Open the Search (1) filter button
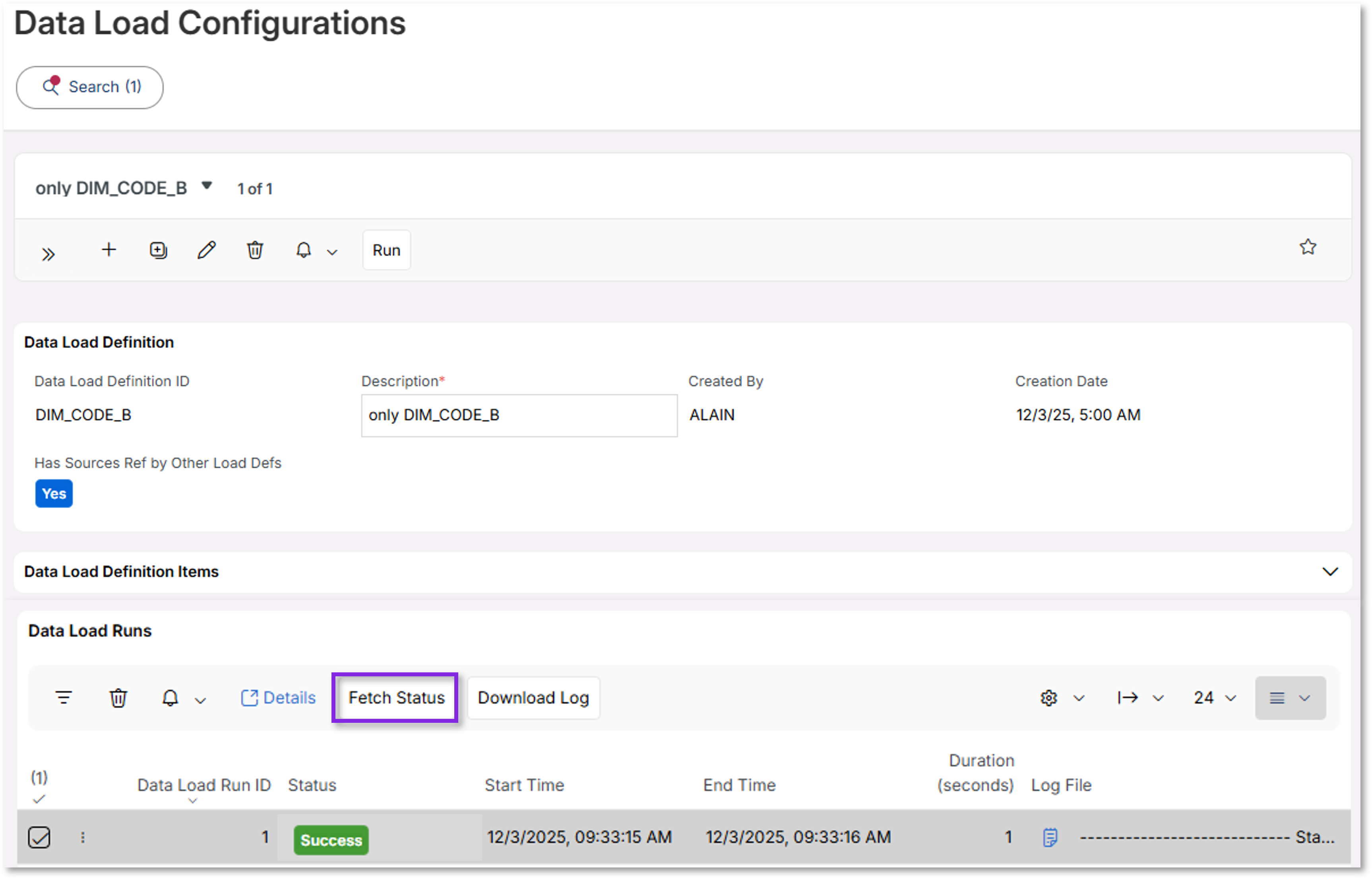Viewport: 1372px width, 879px height. click(x=89, y=87)
